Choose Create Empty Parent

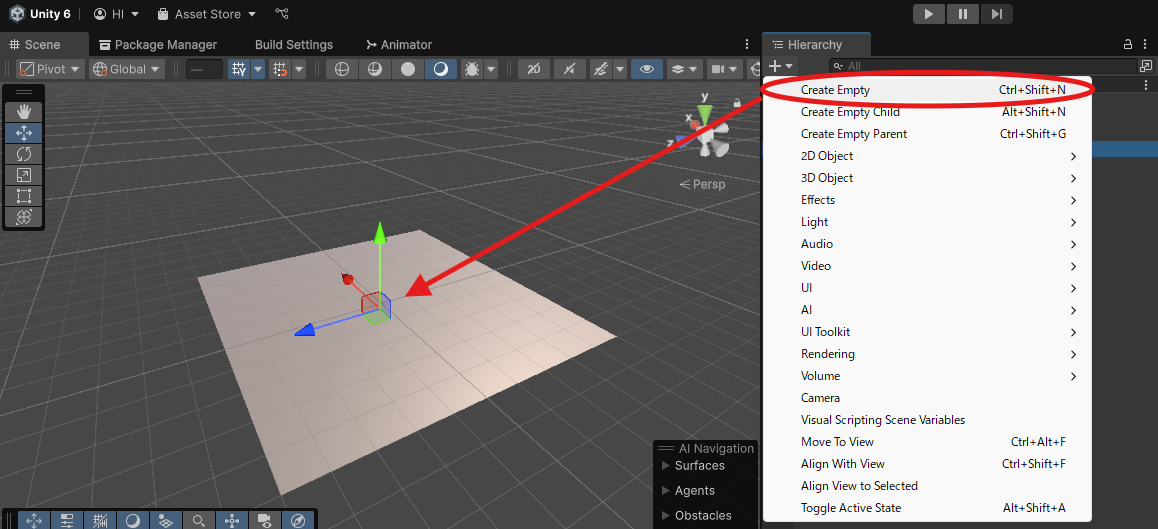927,134
